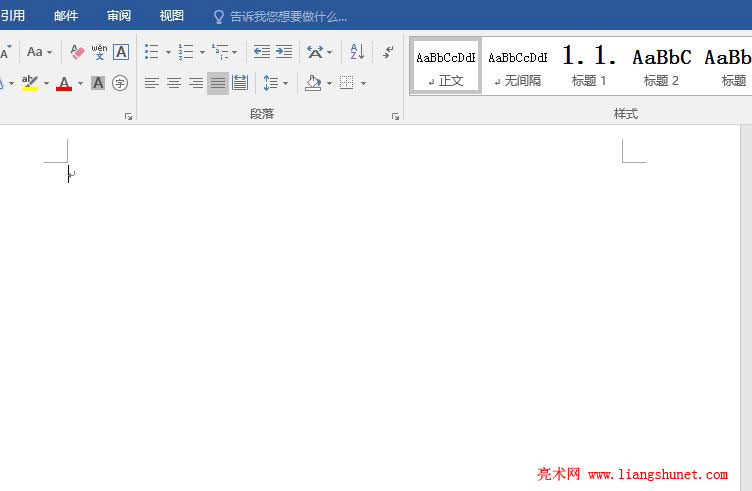Open Asian Layout tool
Image resolution: width=752 pixels, height=491 pixels.
(315, 52)
